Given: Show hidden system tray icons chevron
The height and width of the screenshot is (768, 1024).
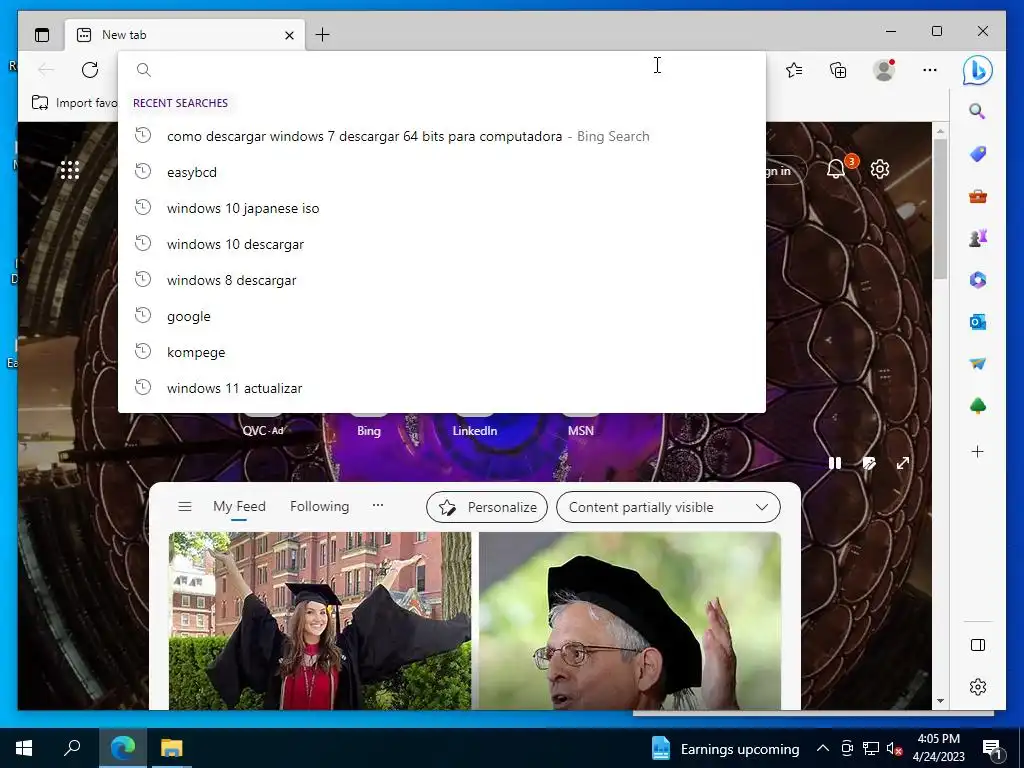Looking at the screenshot, I should pos(823,748).
